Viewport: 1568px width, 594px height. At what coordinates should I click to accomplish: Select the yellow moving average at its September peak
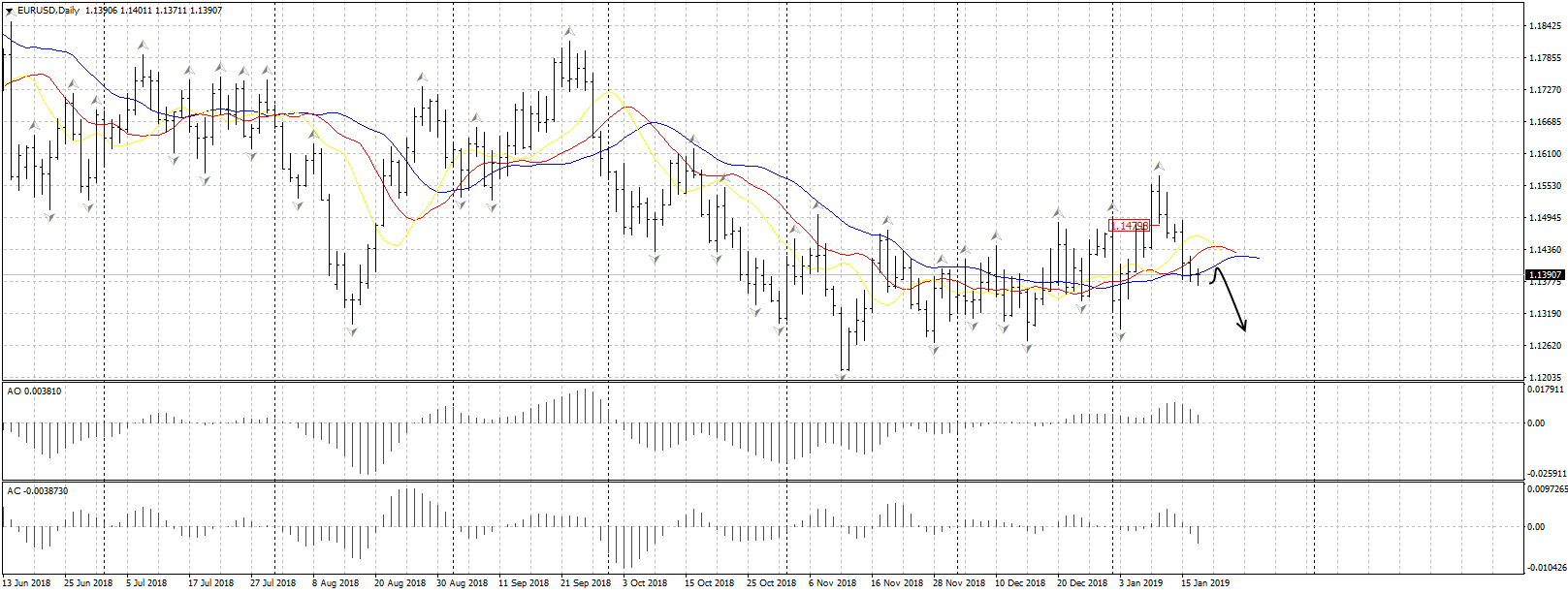tap(609, 93)
